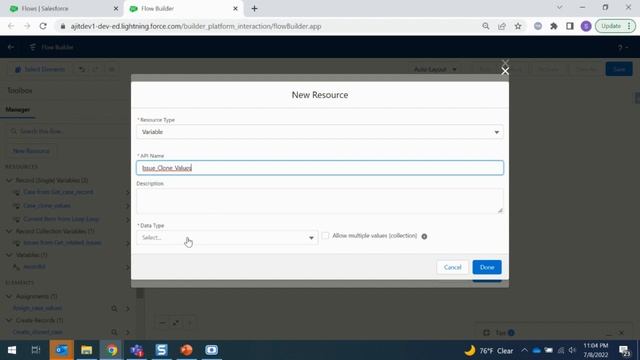This screenshot has width=640, height=360.
Task: Open the Flow Builder help question mark
Action: pyautogui.click(x=620, y=48)
